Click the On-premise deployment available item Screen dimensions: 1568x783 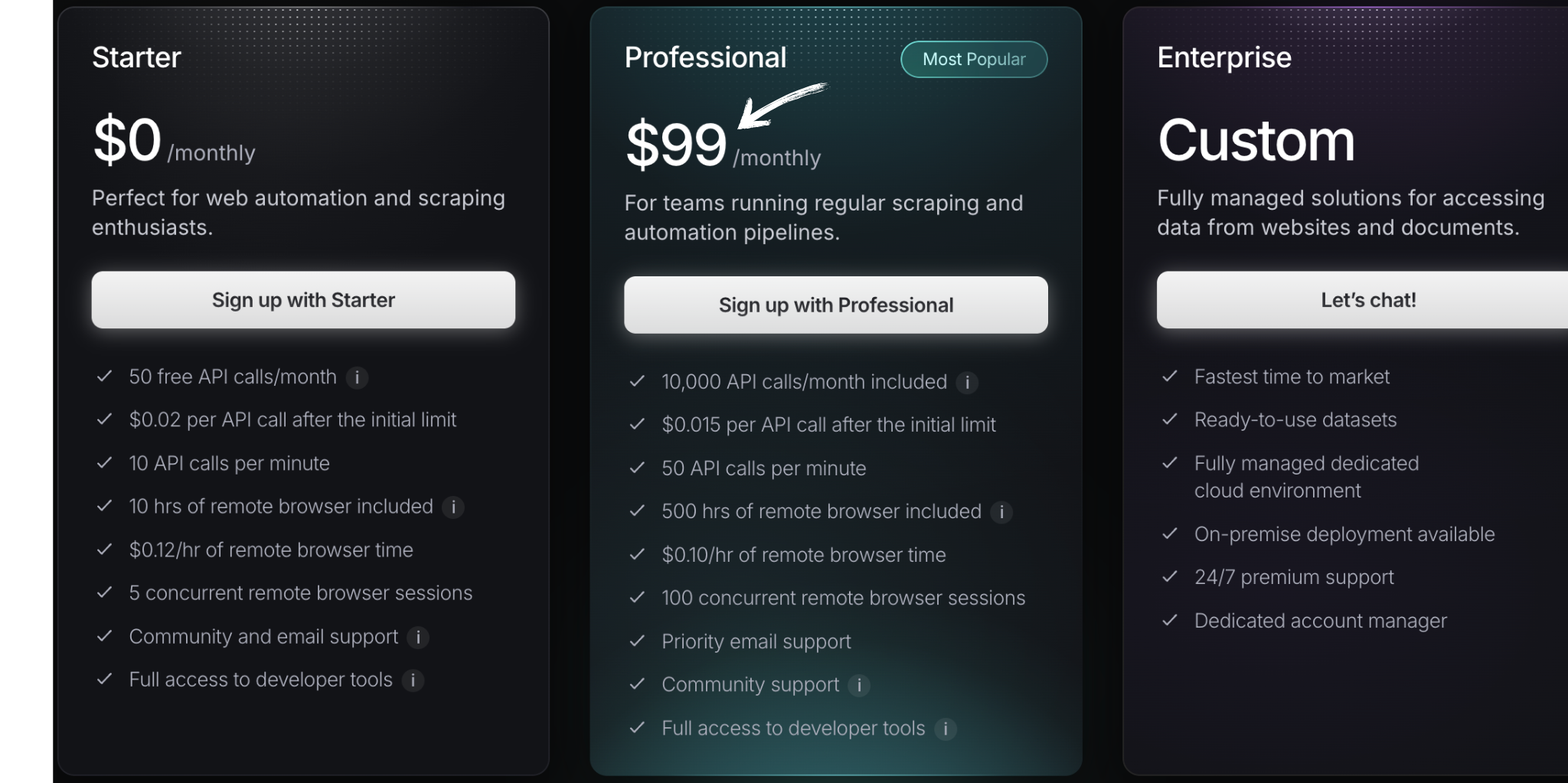click(1344, 534)
